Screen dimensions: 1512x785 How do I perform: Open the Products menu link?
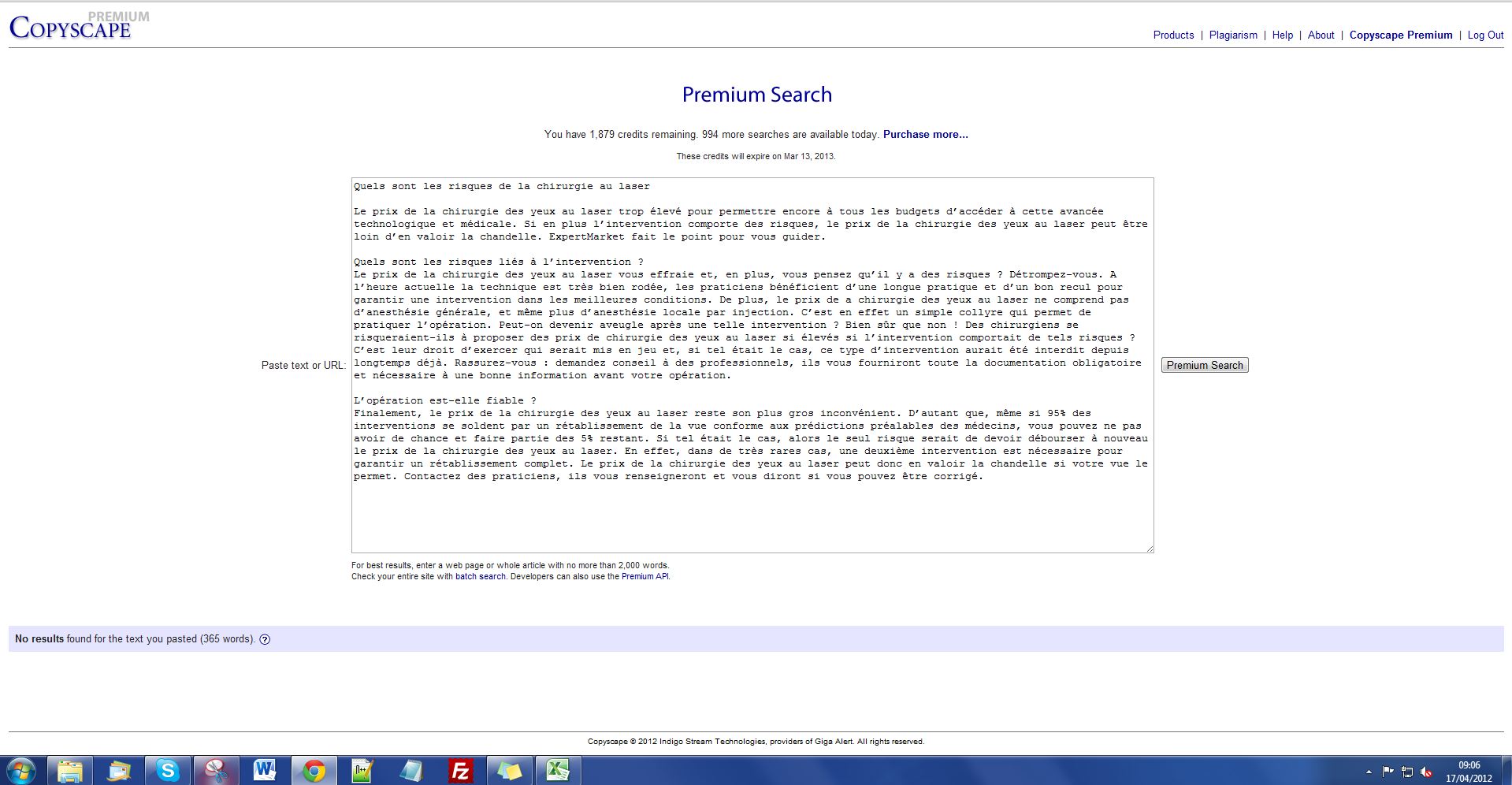click(x=1173, y=35)
